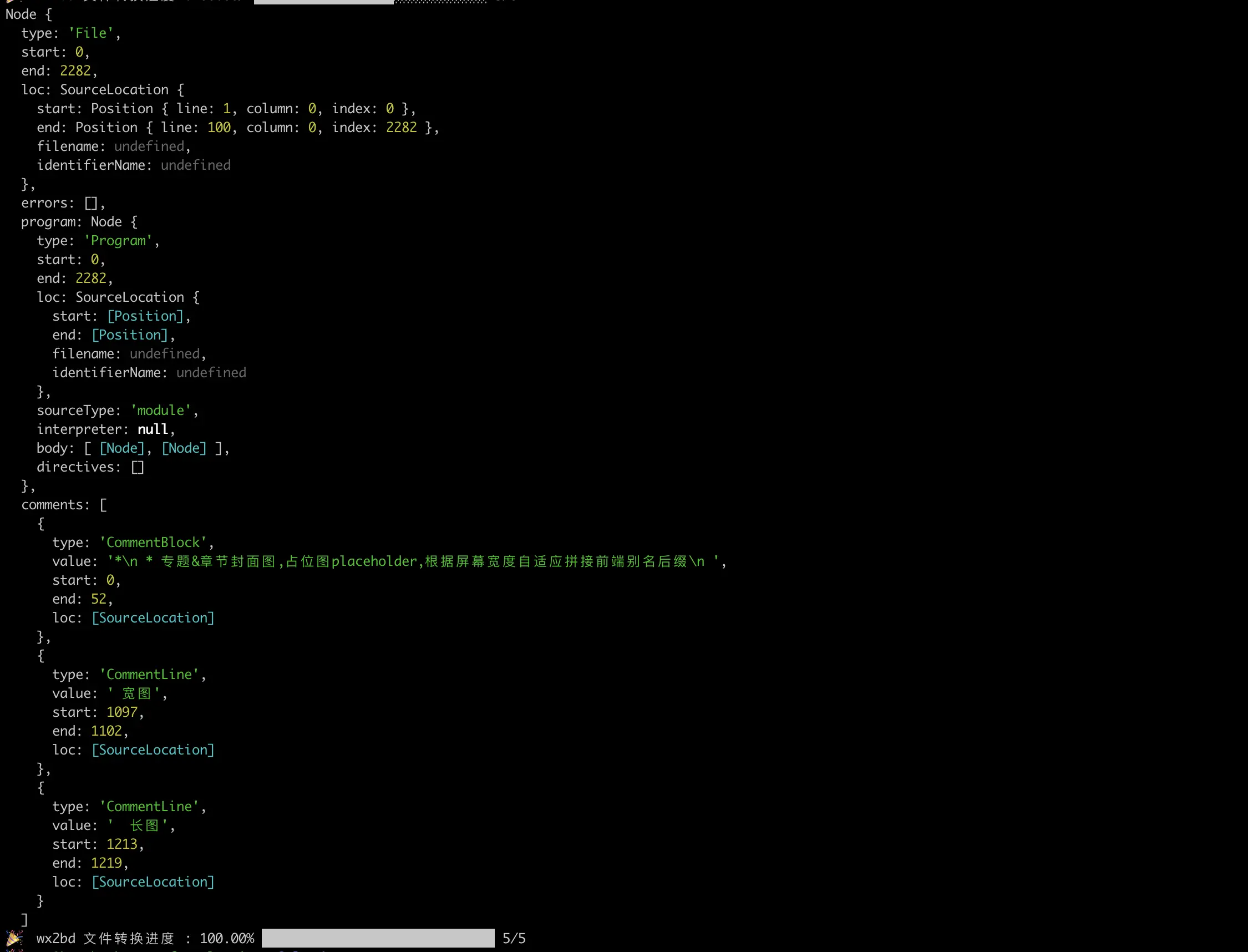
Task: Click the bold null interpreter value
Action: point(153,429)
